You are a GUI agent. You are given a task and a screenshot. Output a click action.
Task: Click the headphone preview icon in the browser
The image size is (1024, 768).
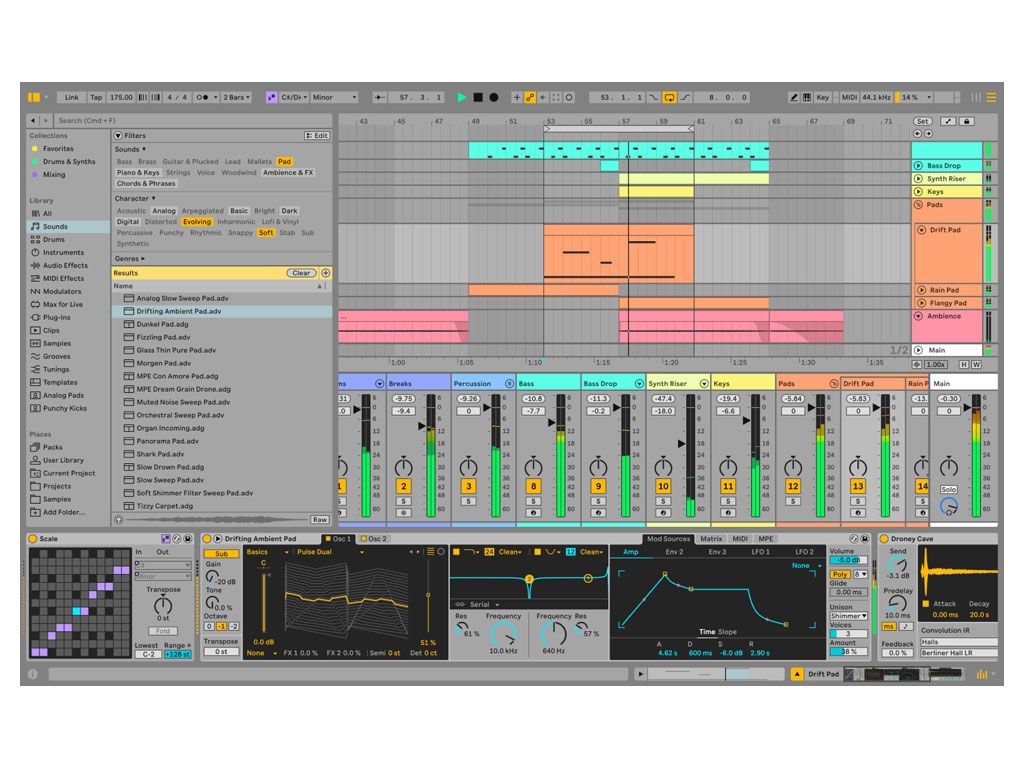point(120,520)
